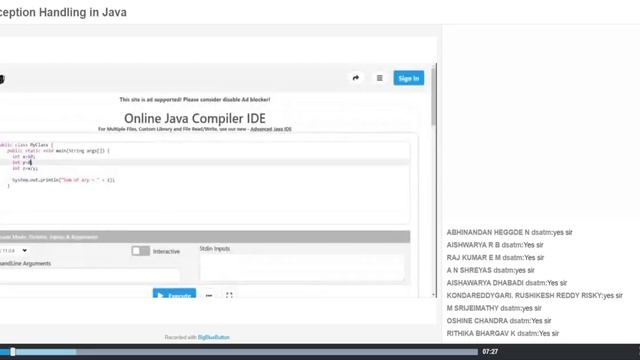Click the Stdin Inputs label
The width and height of the screenshot is (640, 360).
(215, 249)
